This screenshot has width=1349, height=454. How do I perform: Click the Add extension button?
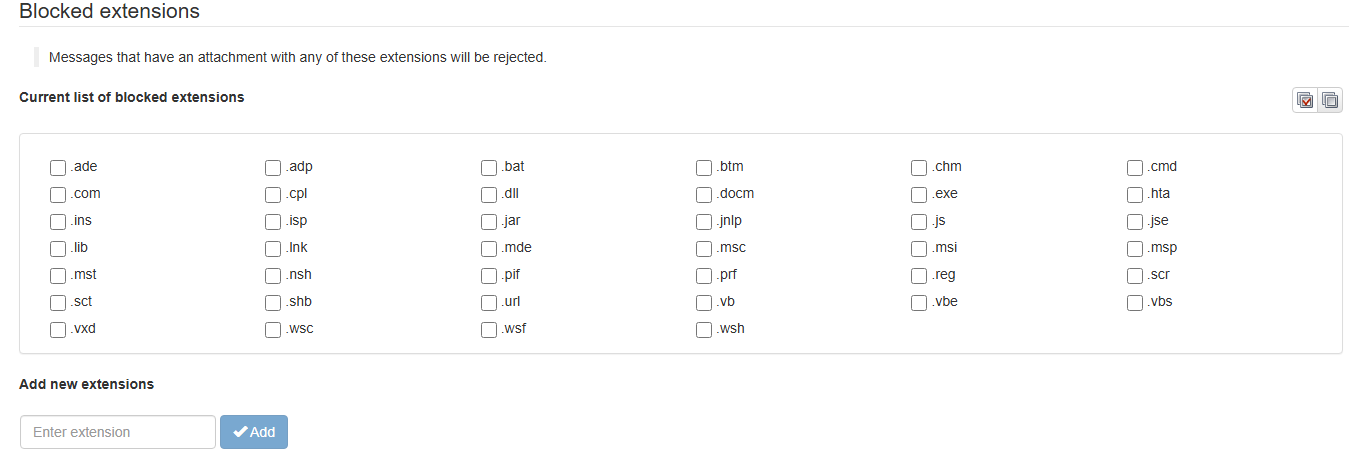click(x=254, y=432)
